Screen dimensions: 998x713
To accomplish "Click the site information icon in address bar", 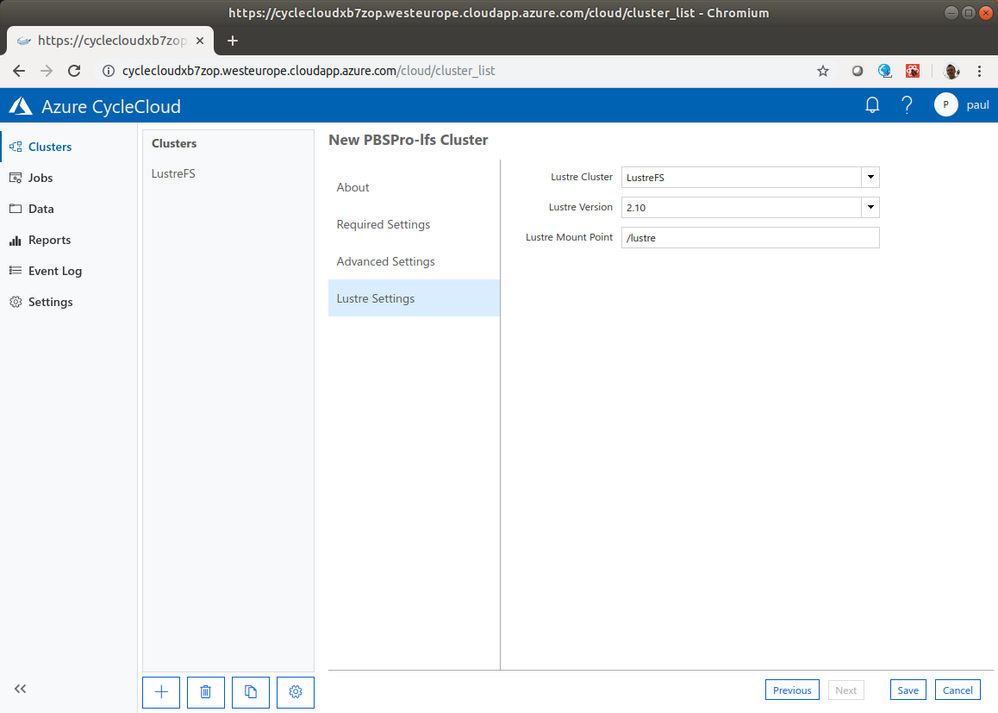I will point(108,71).
